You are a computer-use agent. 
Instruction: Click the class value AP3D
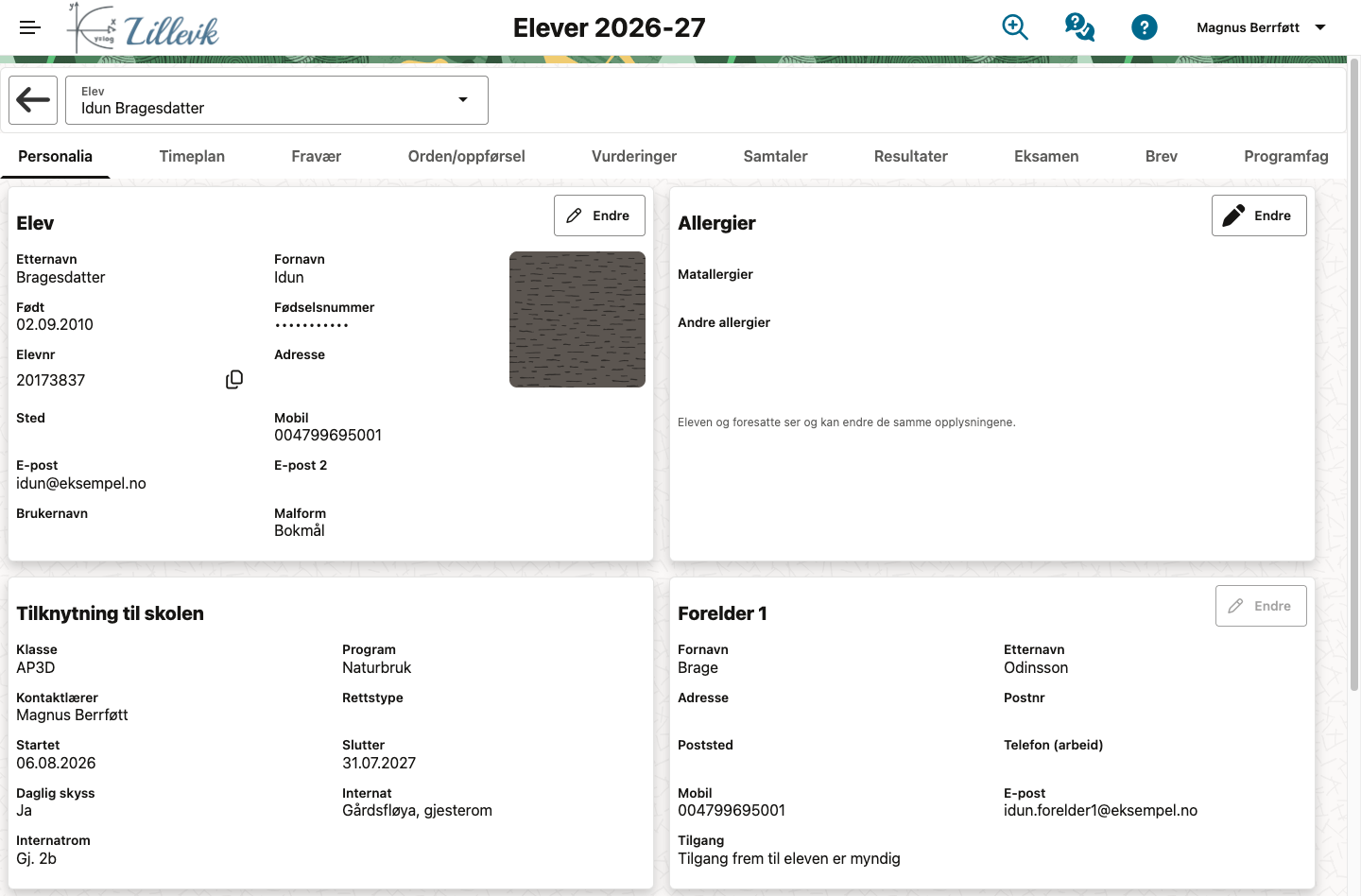pos(36,668)
